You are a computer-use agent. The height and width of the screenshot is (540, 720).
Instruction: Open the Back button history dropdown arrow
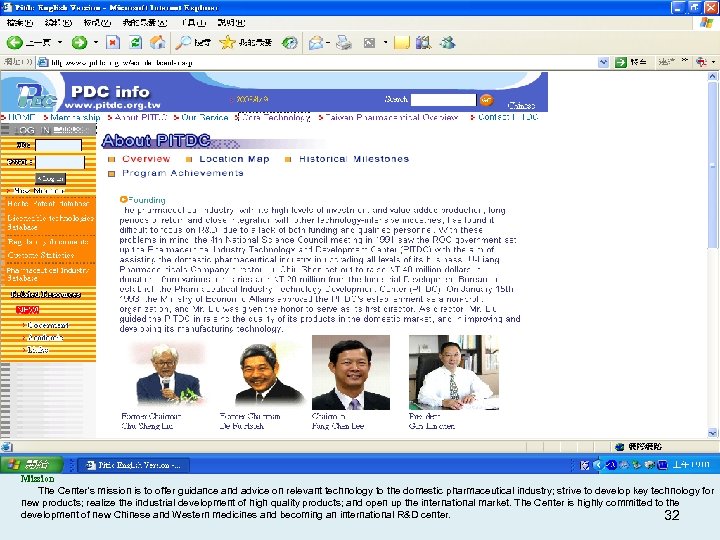tap(60, 43)
